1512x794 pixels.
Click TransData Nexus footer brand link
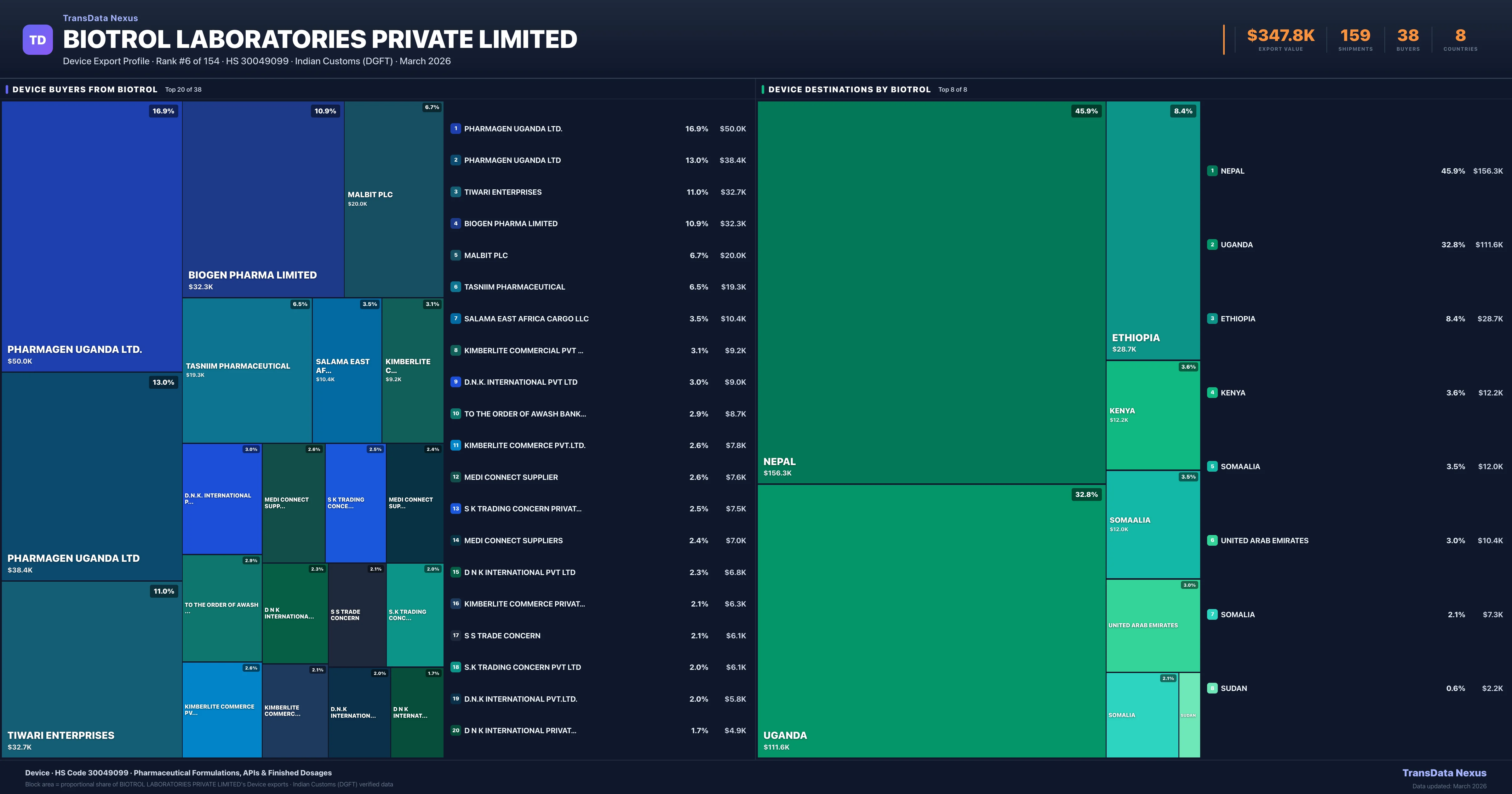(1444, 773)
